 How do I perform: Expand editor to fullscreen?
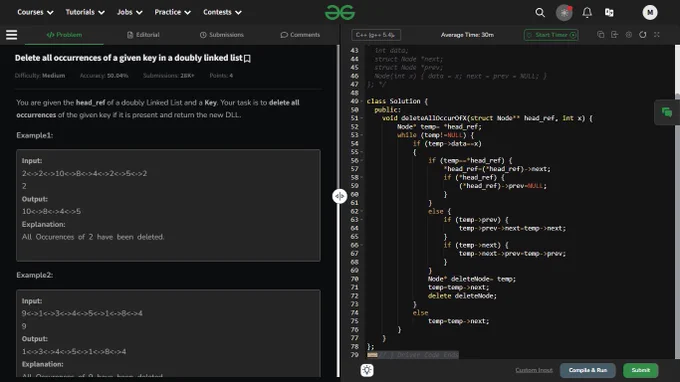pyautogui.click(x=657, y=35)
